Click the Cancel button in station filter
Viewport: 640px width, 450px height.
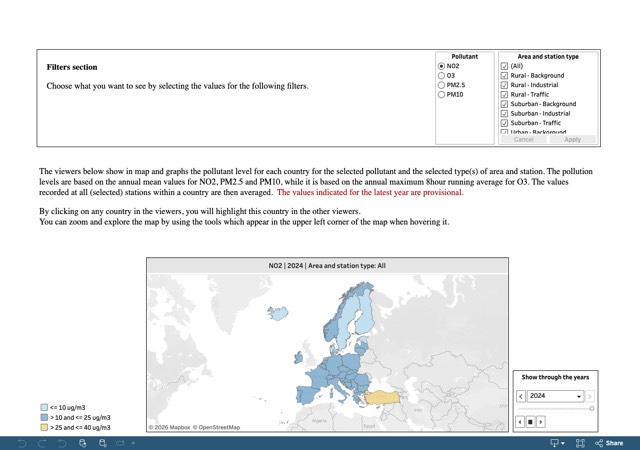click(x=524, y=139)
